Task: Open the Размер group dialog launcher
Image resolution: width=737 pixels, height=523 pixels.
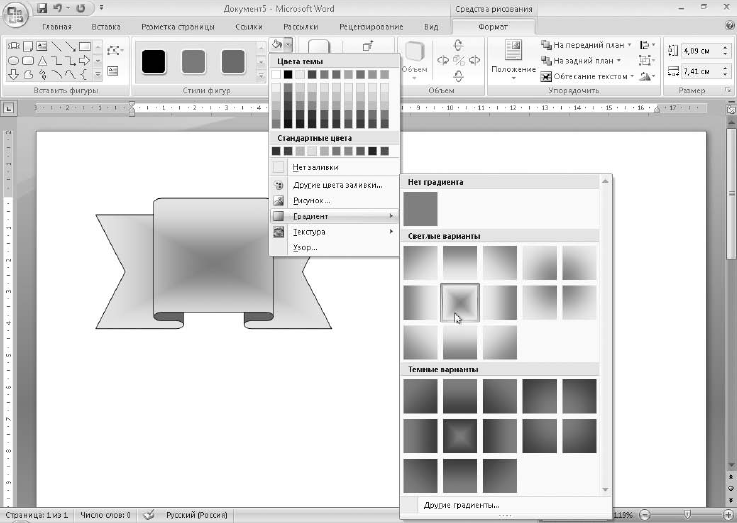Action: click(728, 90)
